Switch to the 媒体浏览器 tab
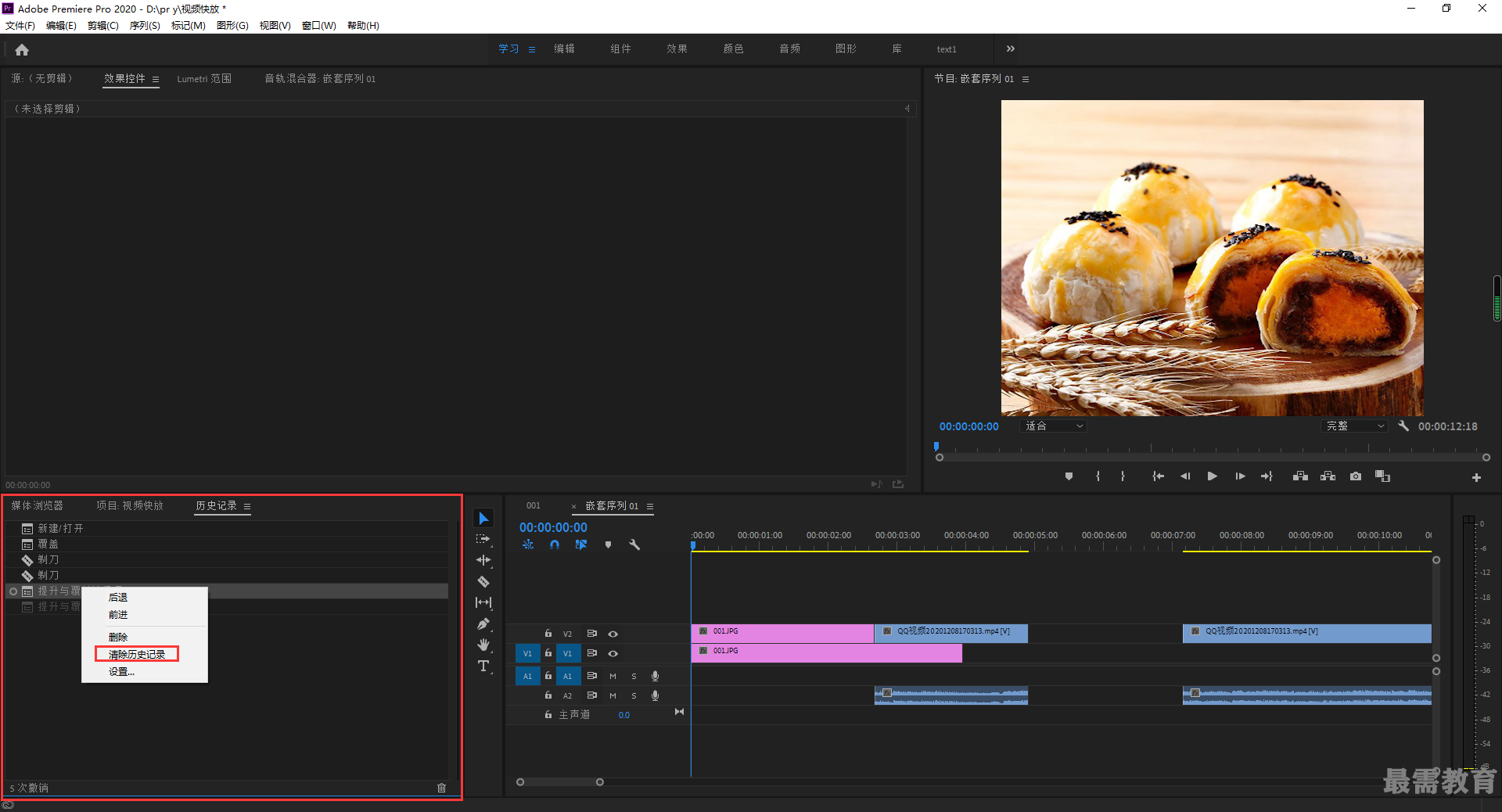Viewport: 1502px width, 812px height. click(x=37, y=506)
